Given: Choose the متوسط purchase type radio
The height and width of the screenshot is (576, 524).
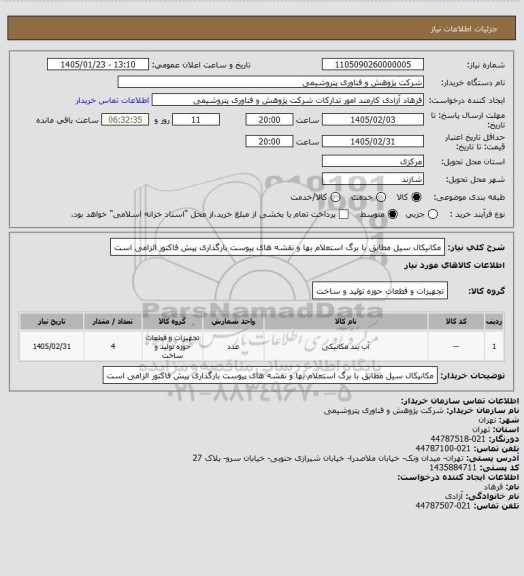Looking at the screenshot, I should (x=393, y=214).
